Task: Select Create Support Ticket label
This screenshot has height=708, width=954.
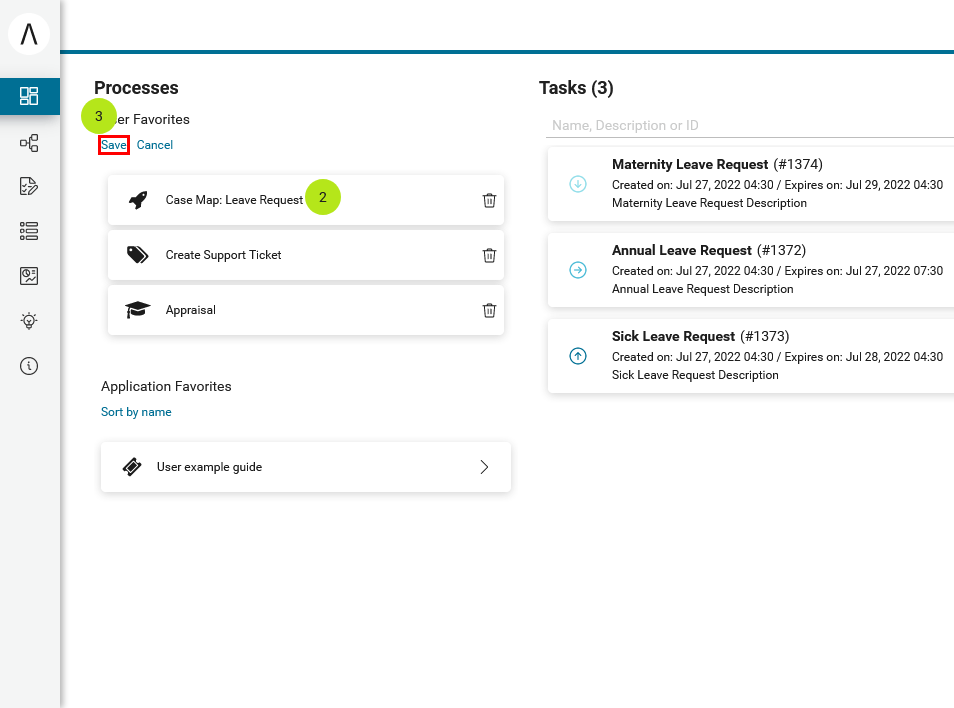Action: 223,255
